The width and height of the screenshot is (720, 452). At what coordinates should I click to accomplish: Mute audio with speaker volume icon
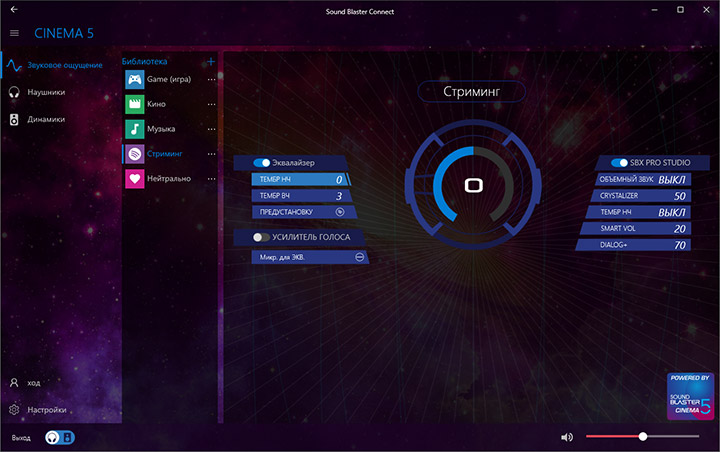coord(567,437)
